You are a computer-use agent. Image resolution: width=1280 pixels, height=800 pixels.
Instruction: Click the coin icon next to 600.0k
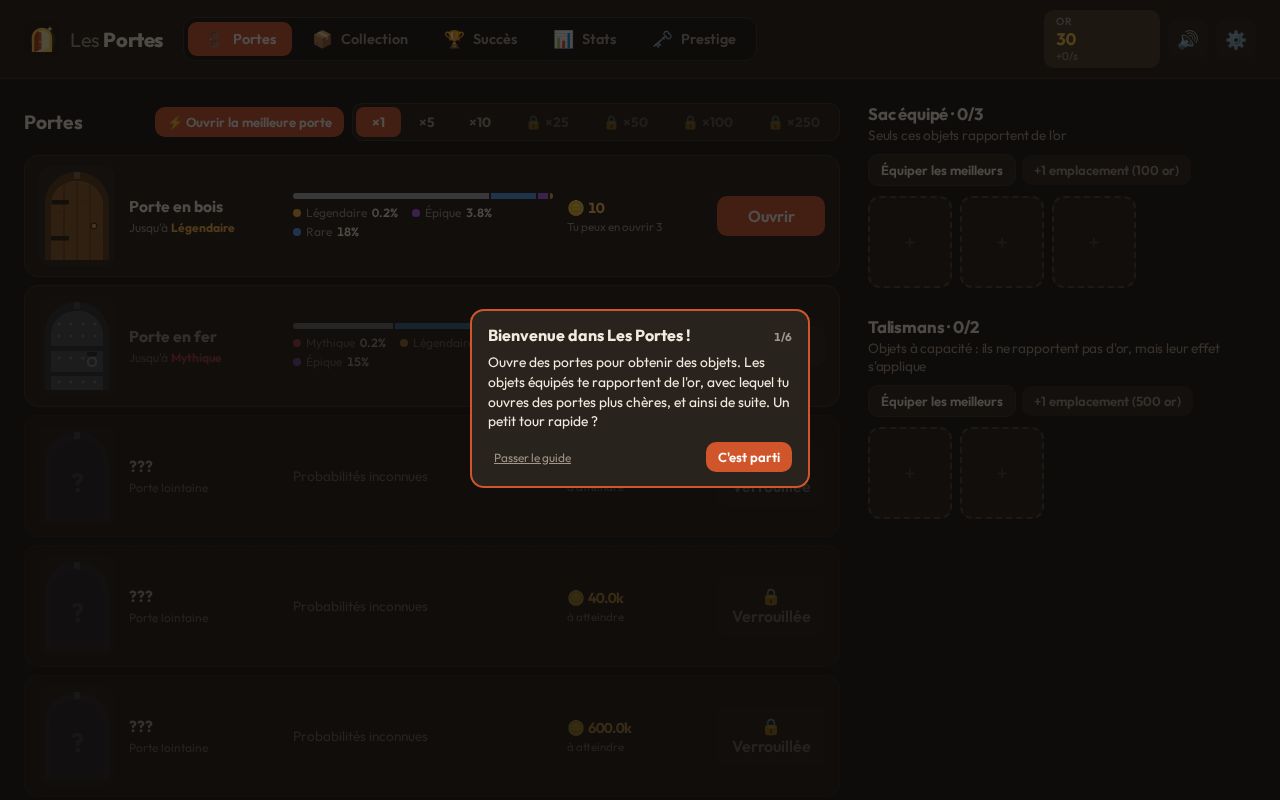(x=575, y=728)
